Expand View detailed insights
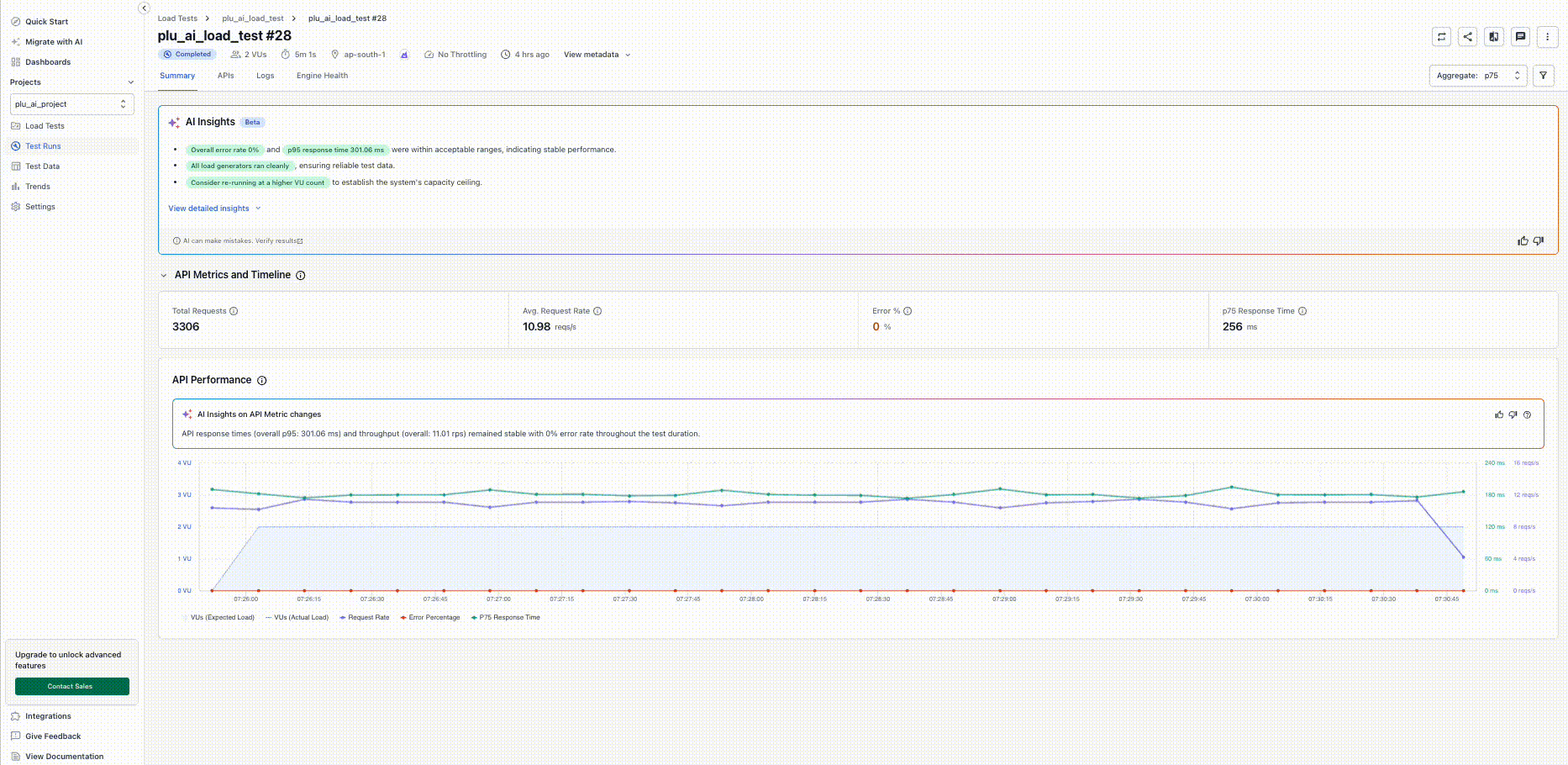 pyautogui.click(x=214, y=208)
